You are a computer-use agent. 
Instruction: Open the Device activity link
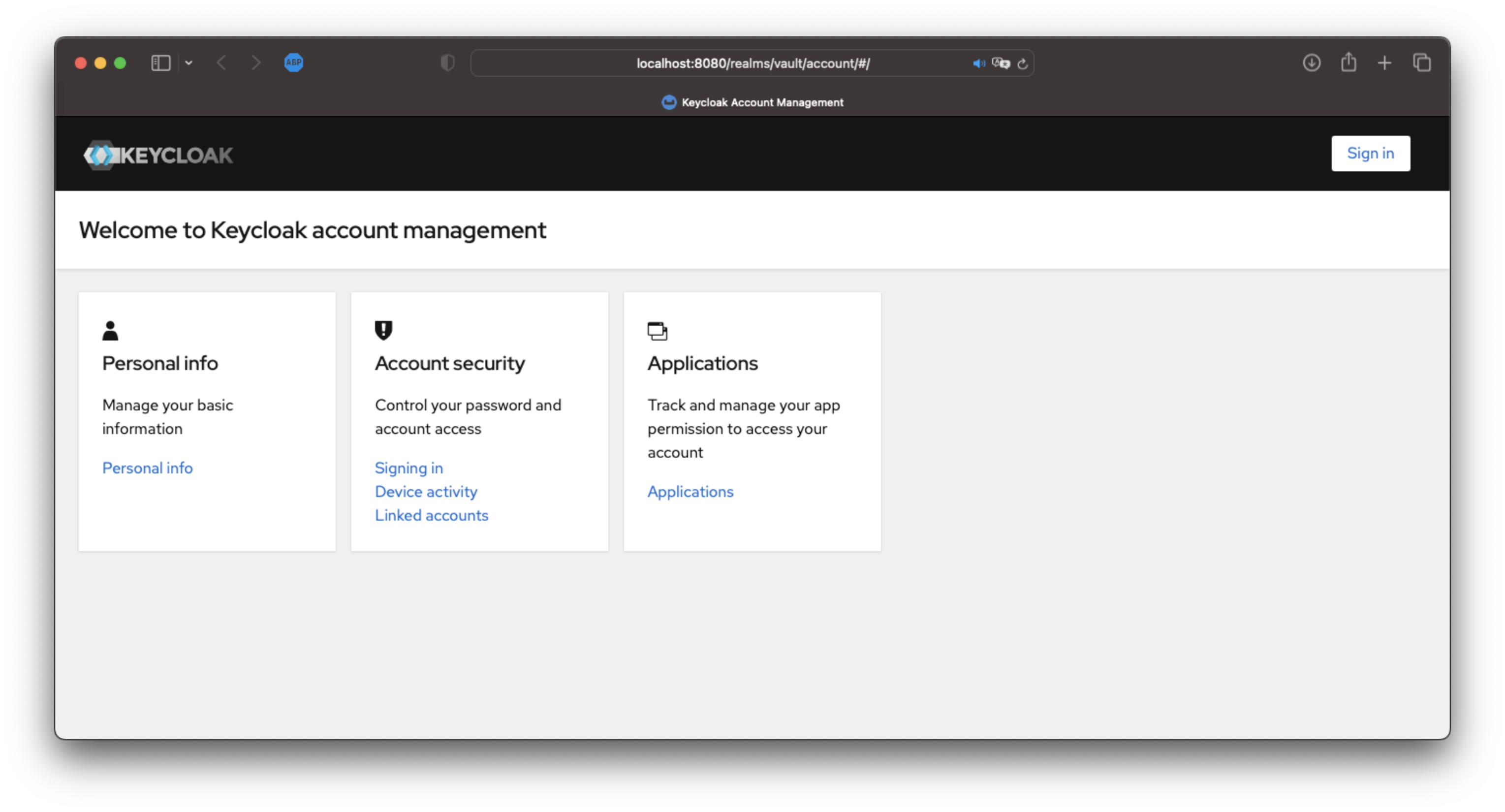click(x=426, y=491)
